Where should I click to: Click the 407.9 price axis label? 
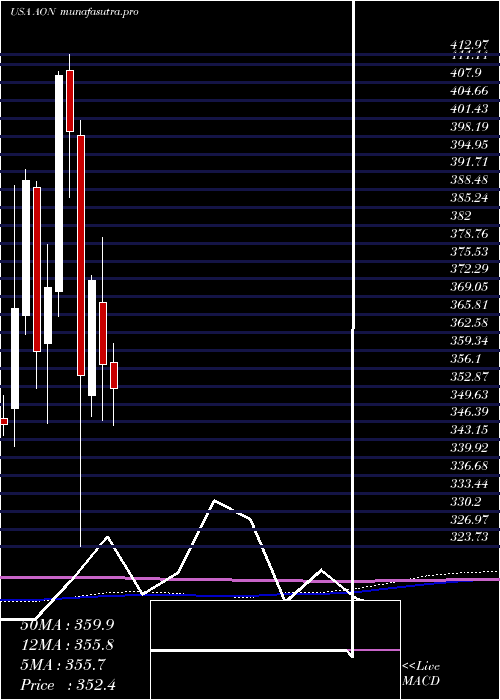[x=467, y=72]
